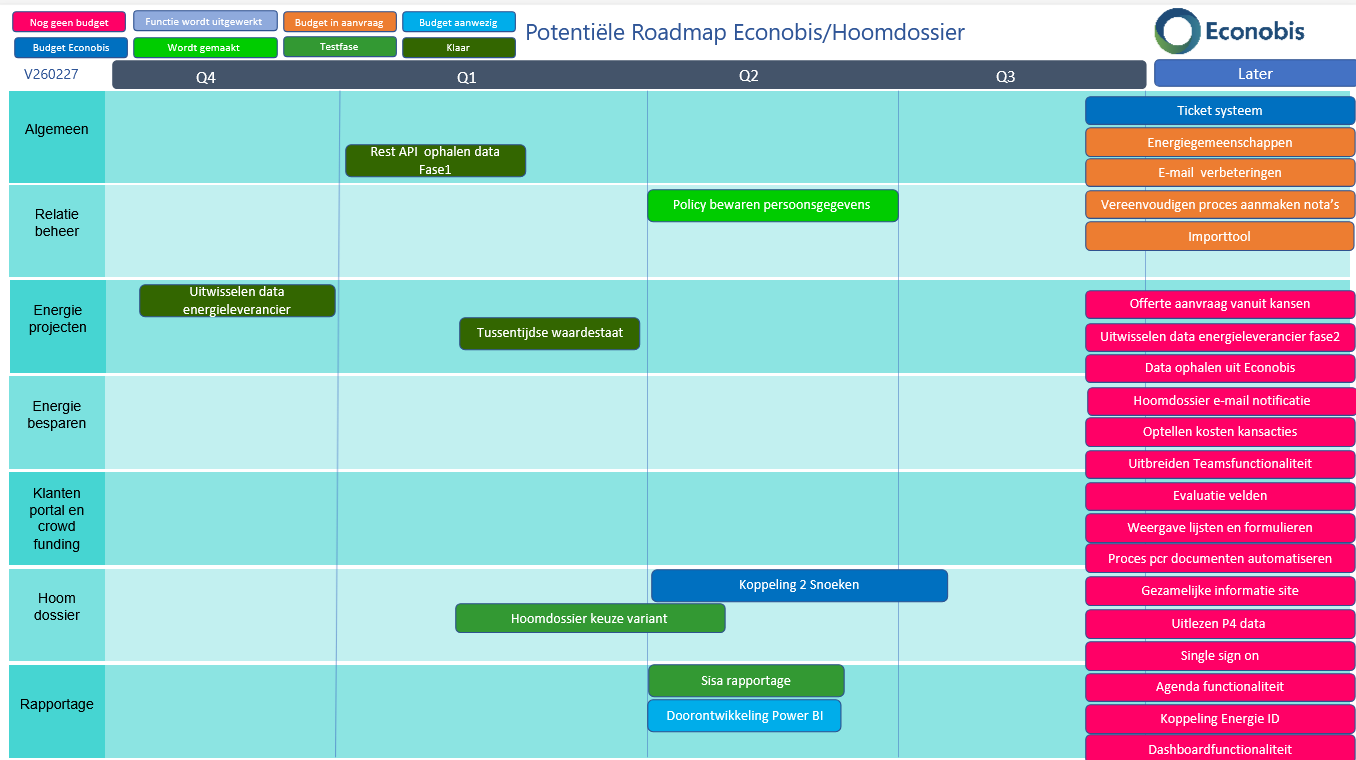This screenshot has width=1356, height=760.
Task: Click the 'Importtool' item
Action: 1220,236
